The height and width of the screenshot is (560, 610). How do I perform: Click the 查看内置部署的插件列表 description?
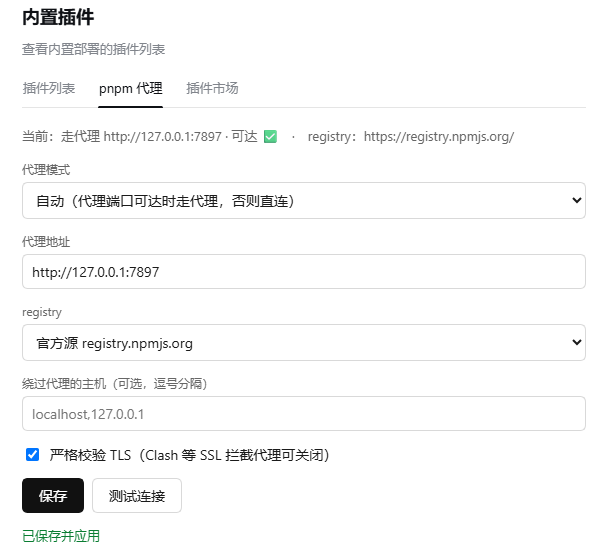94,49
